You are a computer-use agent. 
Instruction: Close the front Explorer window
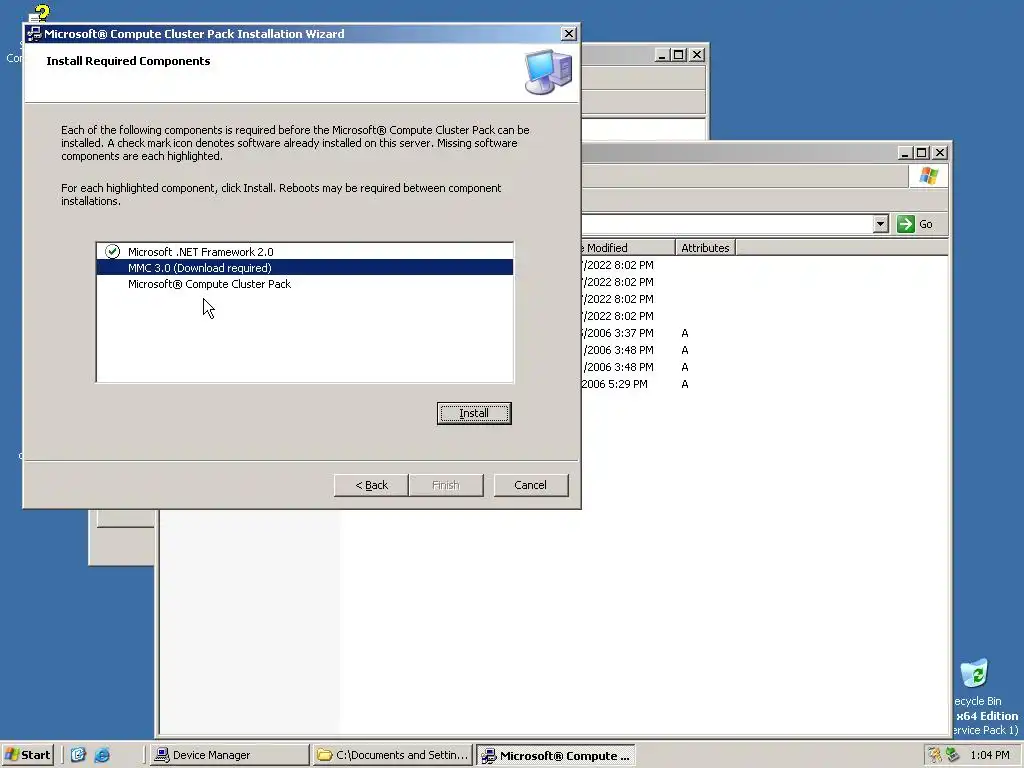[x=940, y=153]
